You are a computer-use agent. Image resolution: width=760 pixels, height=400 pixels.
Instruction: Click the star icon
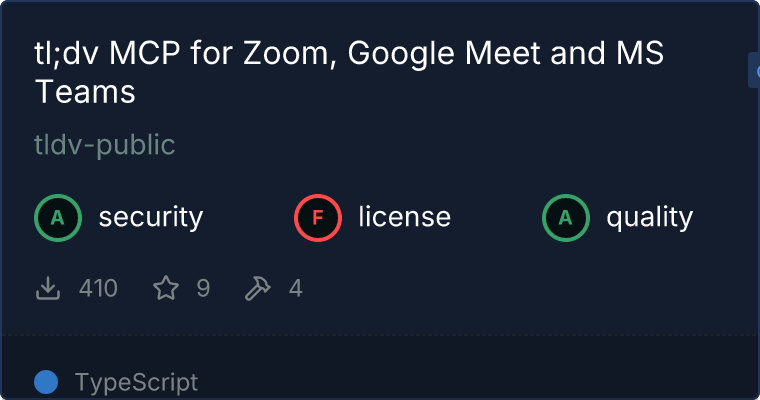[x=165, y=289]
